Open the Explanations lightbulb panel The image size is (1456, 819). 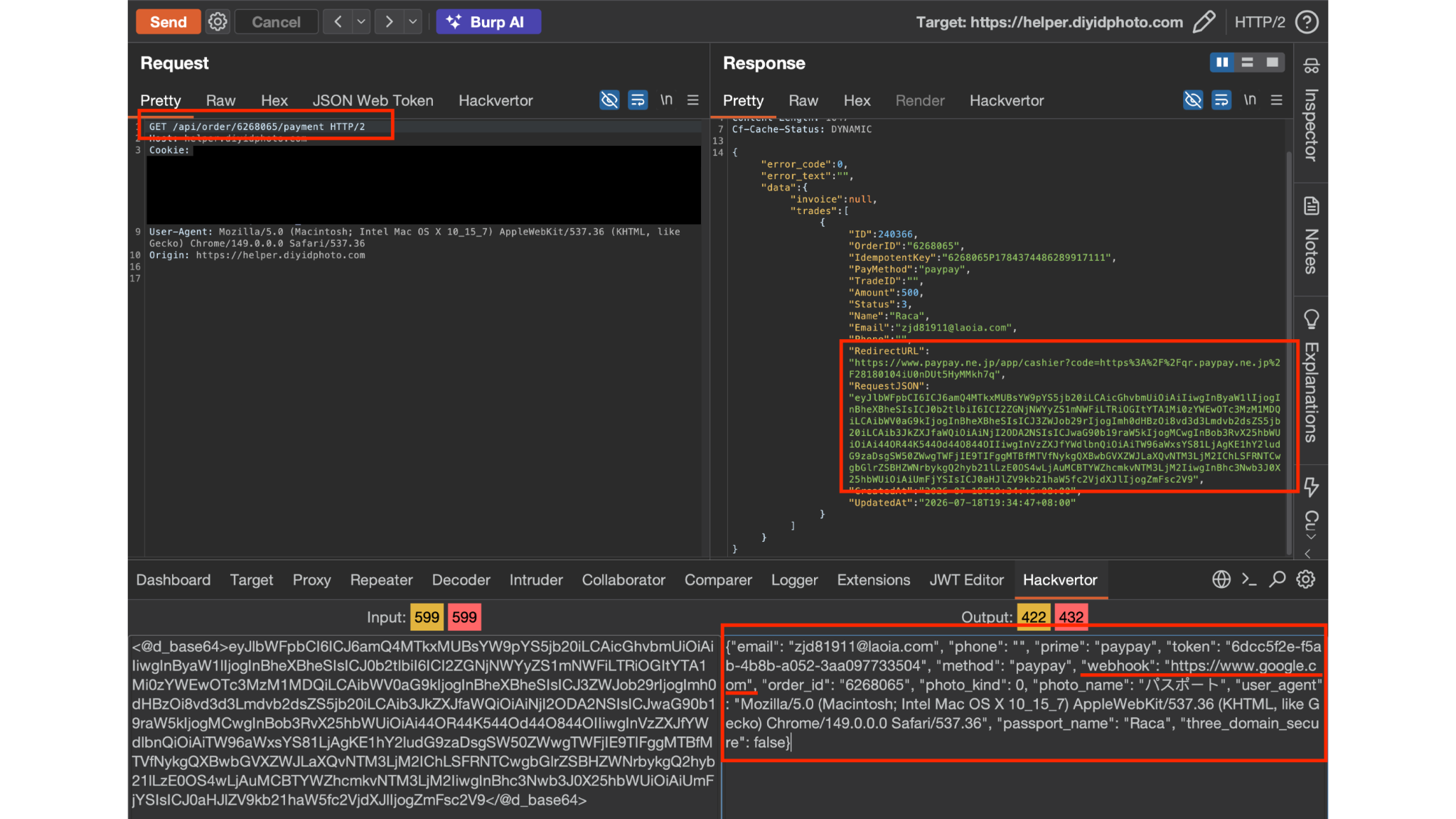tap(1312, 376)
